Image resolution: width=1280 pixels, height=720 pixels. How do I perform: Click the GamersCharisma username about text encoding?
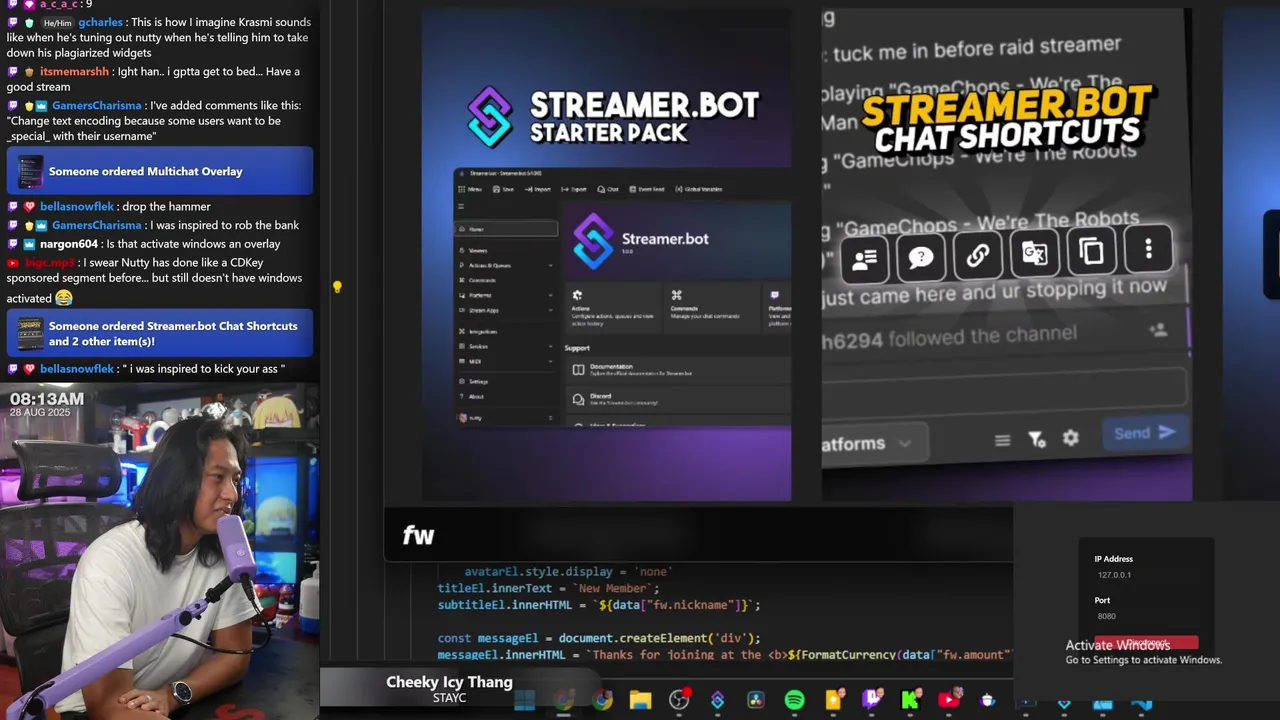[96, 105]
